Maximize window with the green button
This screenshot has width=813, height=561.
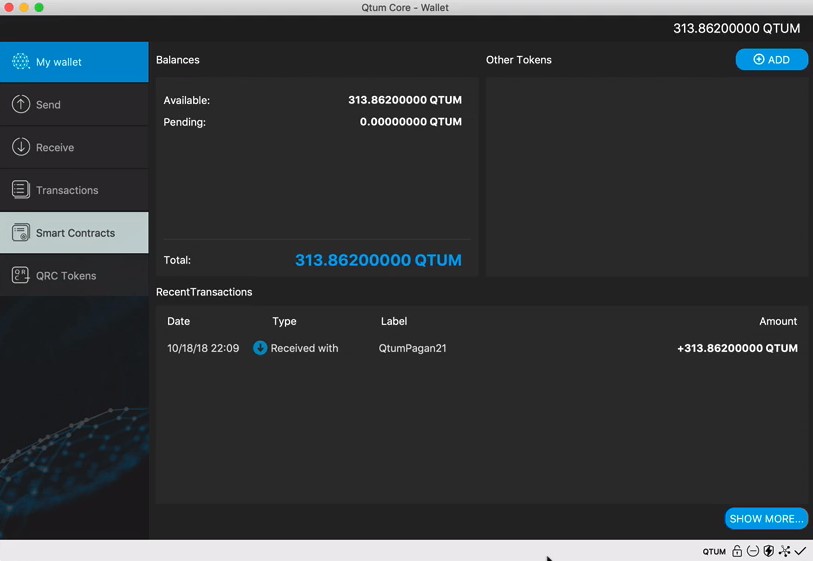pyautogui.click(x=39, y=7)
